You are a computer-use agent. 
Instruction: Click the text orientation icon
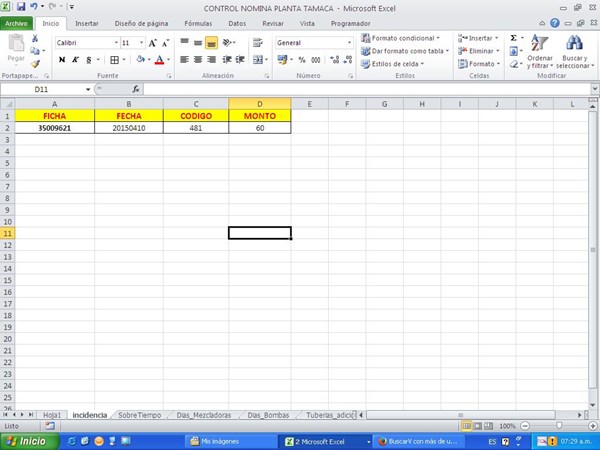(228, 42)
